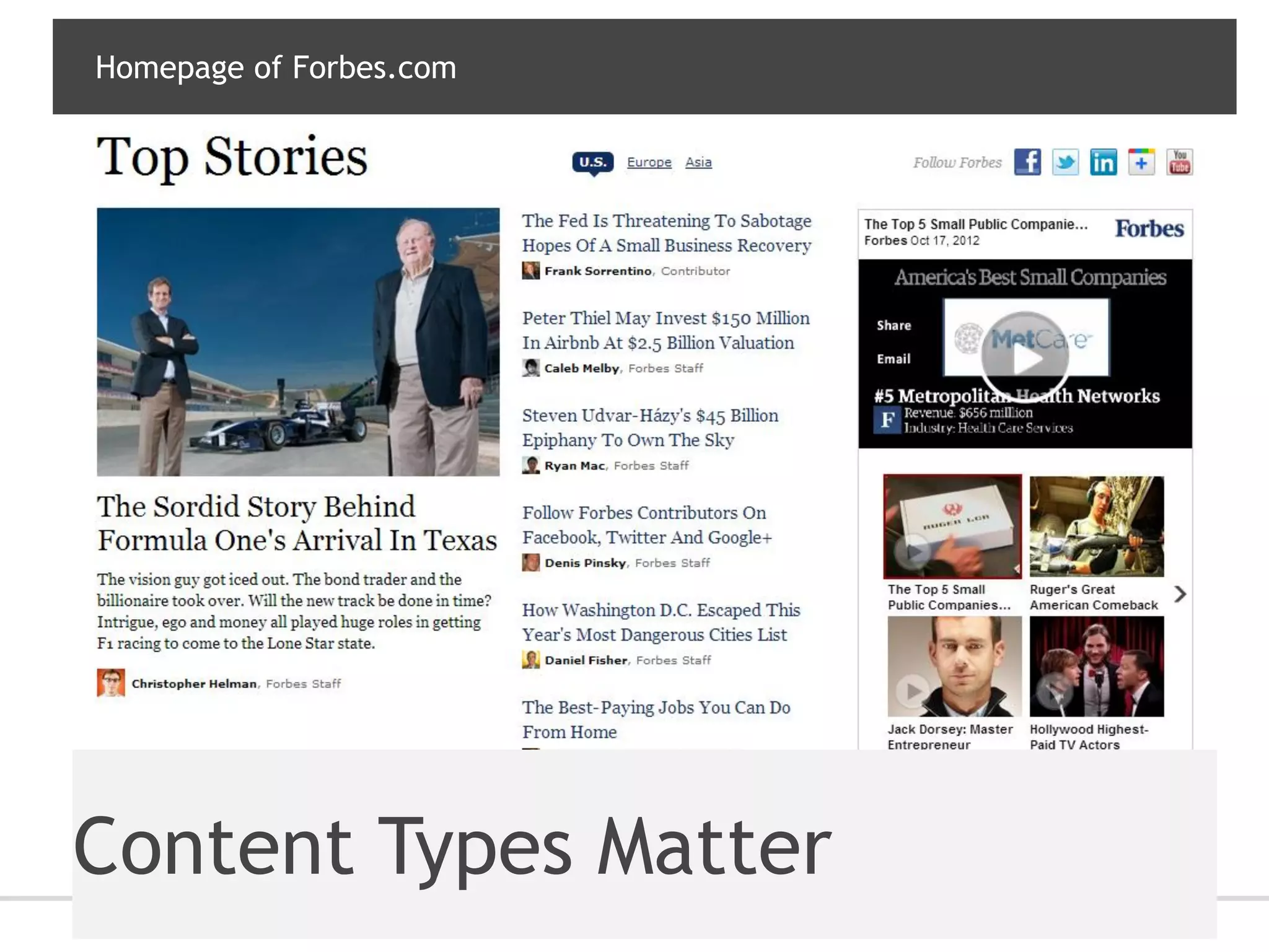
Task: Open Washington D.C. Dangerous Cities List story
Action: tap(661, 622)
